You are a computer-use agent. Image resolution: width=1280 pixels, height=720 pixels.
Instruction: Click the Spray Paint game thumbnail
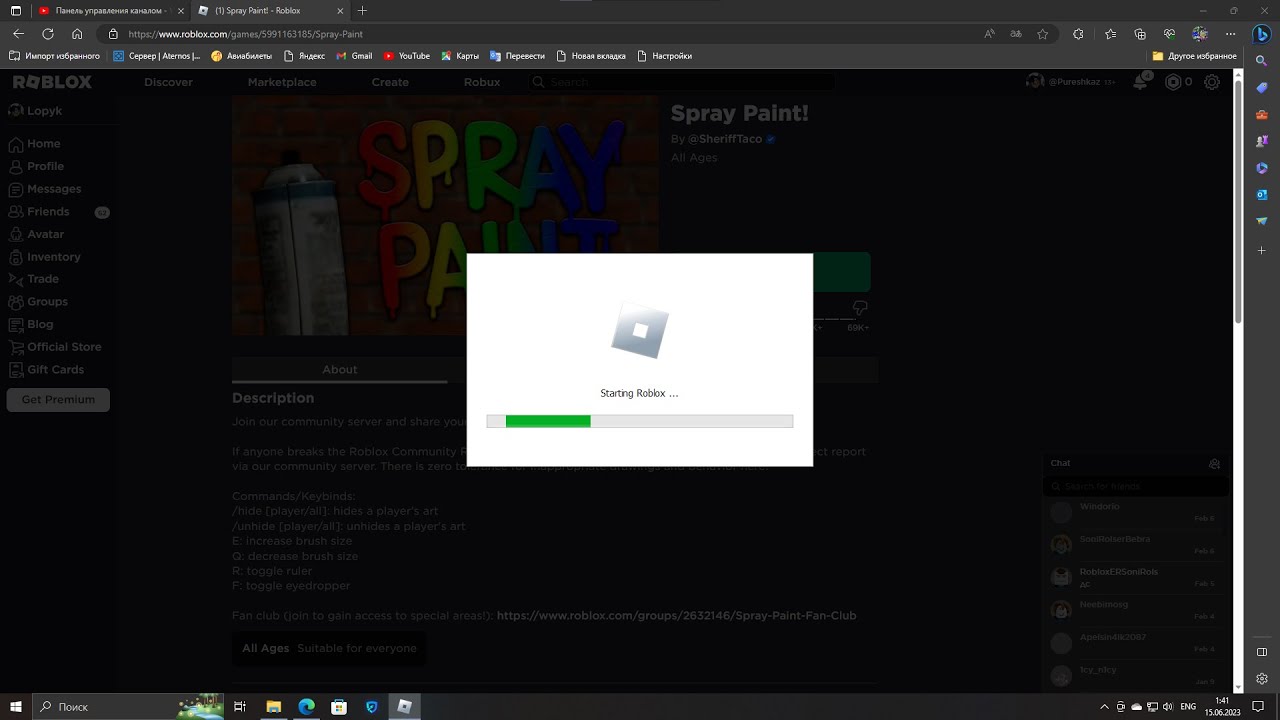pyautogui.click(x=445, y=215)
